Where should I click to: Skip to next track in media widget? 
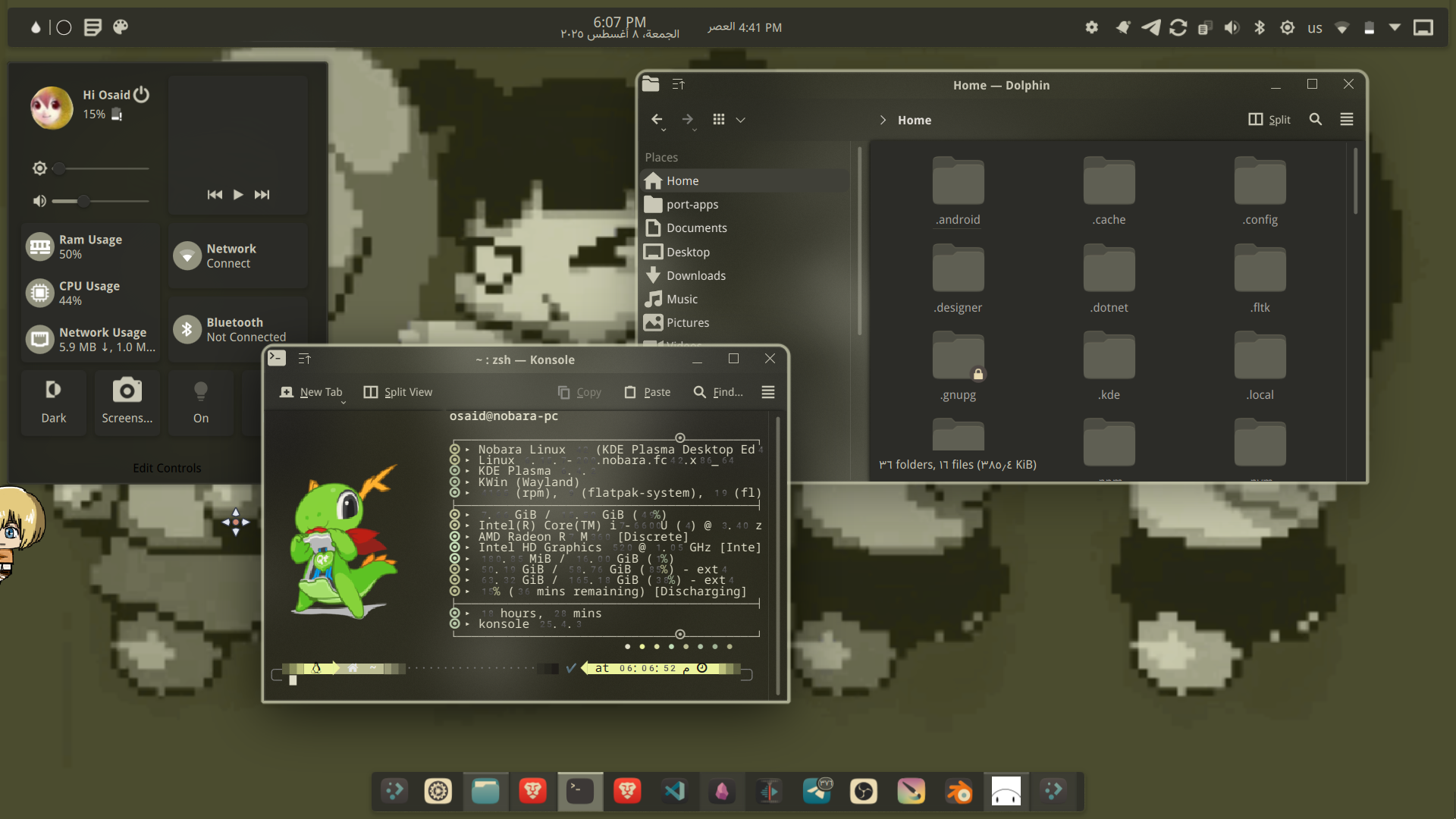point(262,195)
